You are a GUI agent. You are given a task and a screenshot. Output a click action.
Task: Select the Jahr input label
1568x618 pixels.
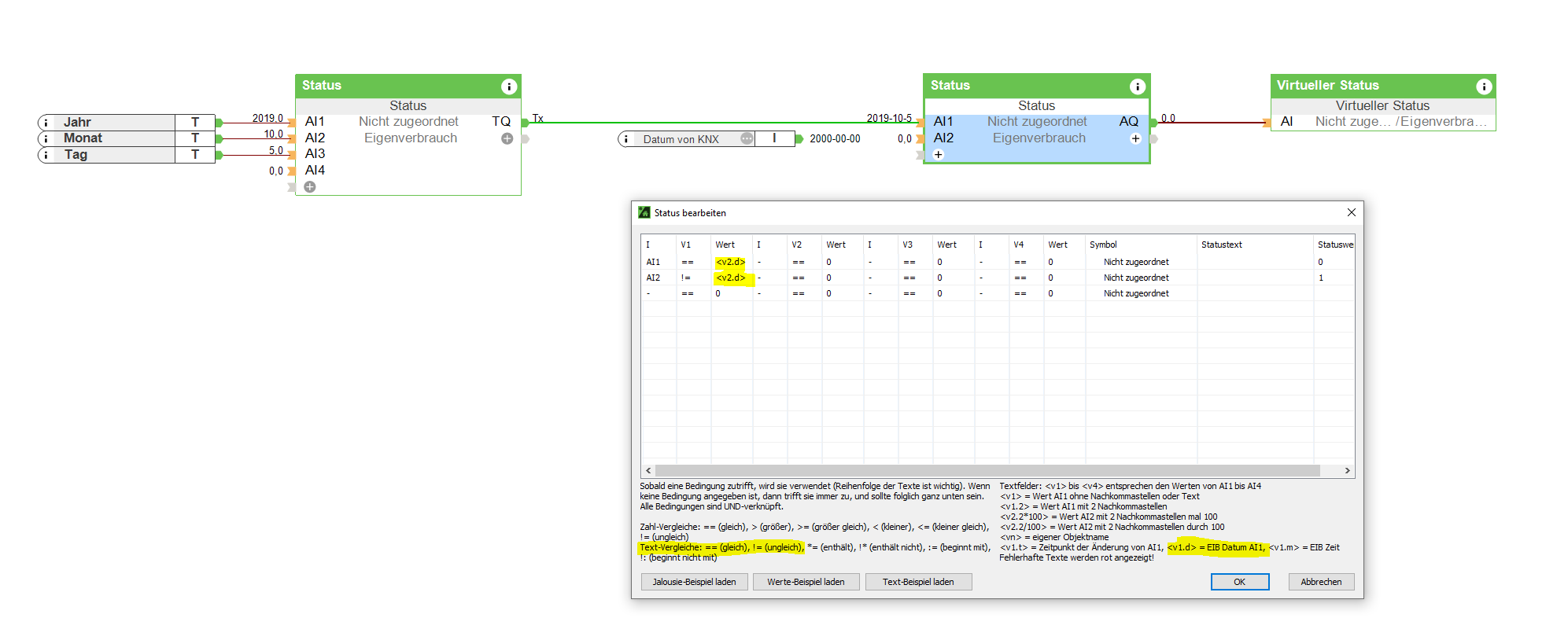[77, 123]
